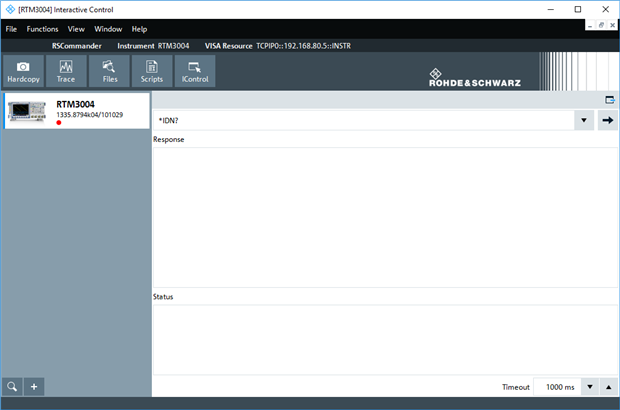Image resolution: width=620 pixels, height=410 pixels.
Task: Click the *IDN? command input field
Action: coord(360,120)
